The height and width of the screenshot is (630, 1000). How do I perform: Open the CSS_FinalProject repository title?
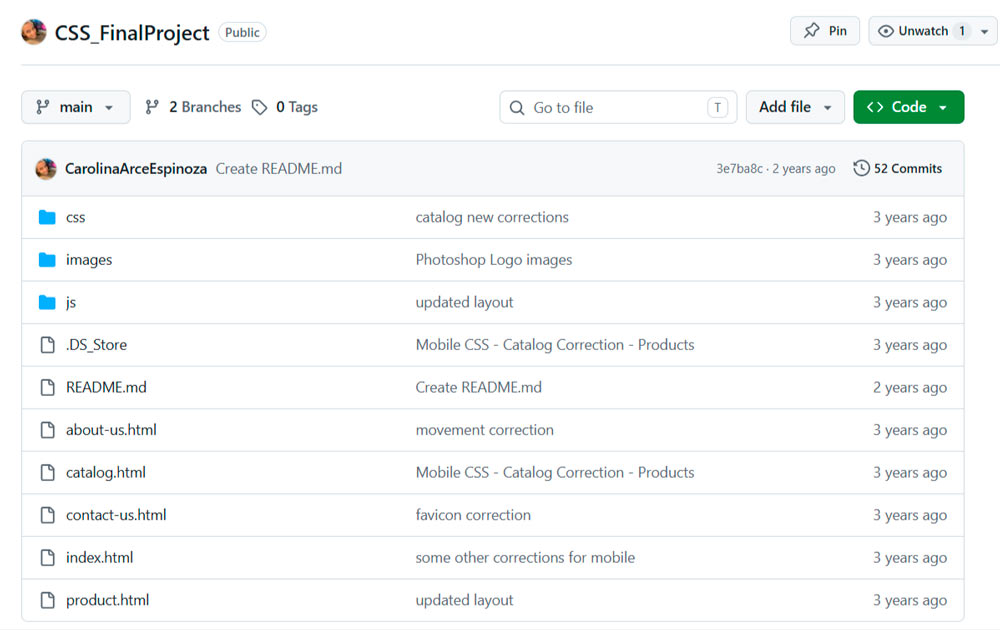tap(132, 33)
